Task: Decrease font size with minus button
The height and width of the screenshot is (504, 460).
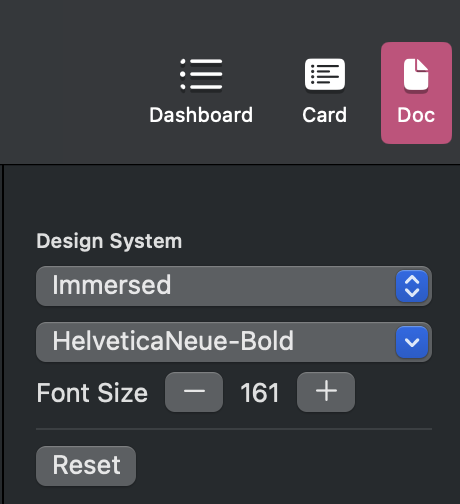Action: (x=194, y=392)
